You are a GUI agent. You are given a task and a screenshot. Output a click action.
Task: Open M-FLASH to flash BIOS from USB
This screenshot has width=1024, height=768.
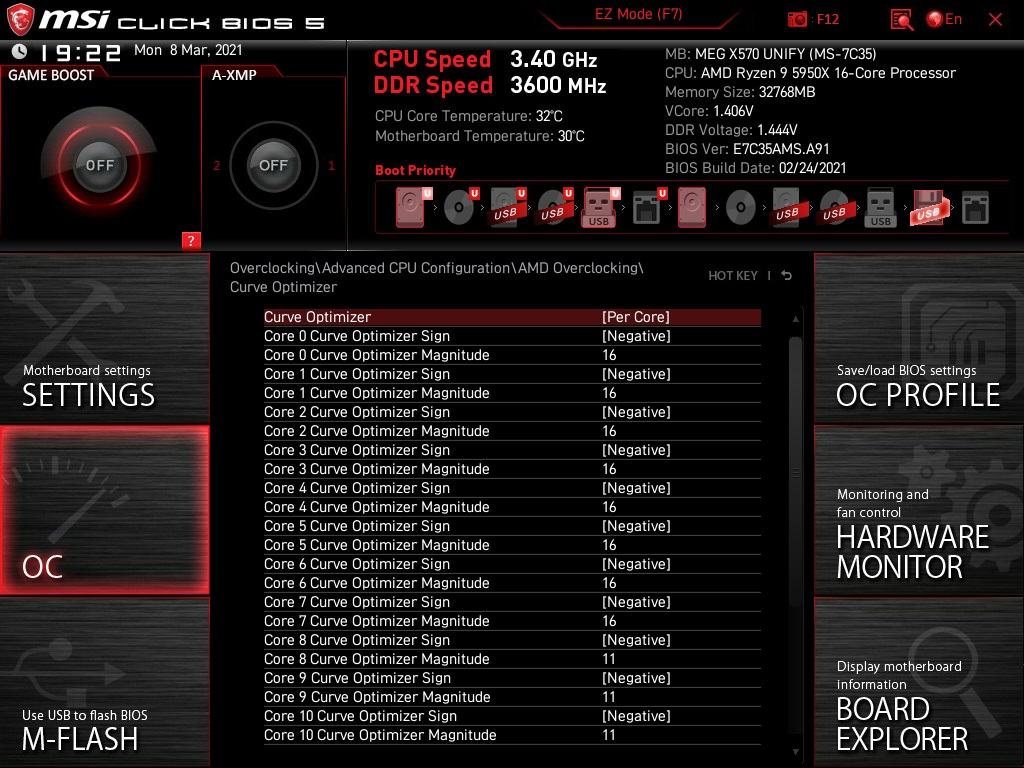pyautogui.click(x=104, y=682)
